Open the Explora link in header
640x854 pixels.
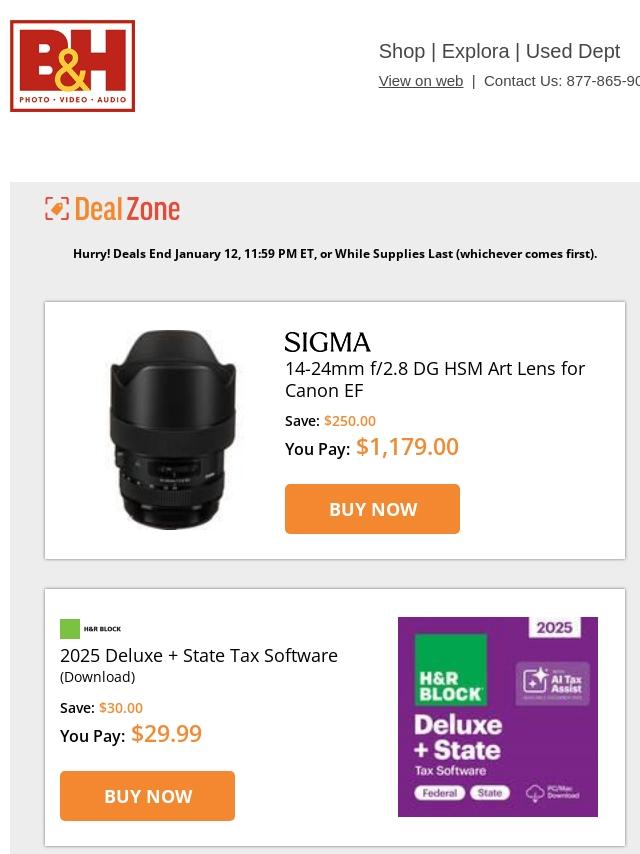point(475,51)
